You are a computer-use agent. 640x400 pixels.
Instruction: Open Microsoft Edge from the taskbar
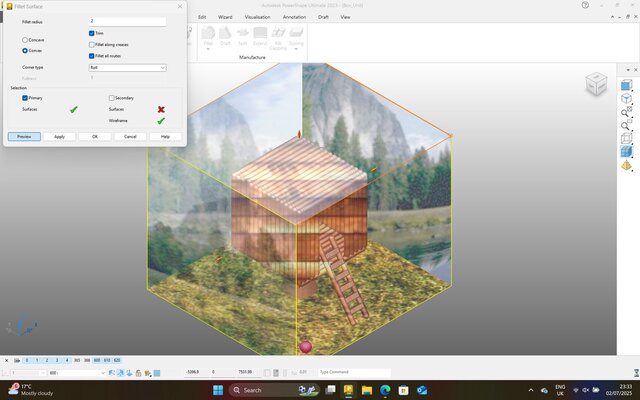coord(385,390)
